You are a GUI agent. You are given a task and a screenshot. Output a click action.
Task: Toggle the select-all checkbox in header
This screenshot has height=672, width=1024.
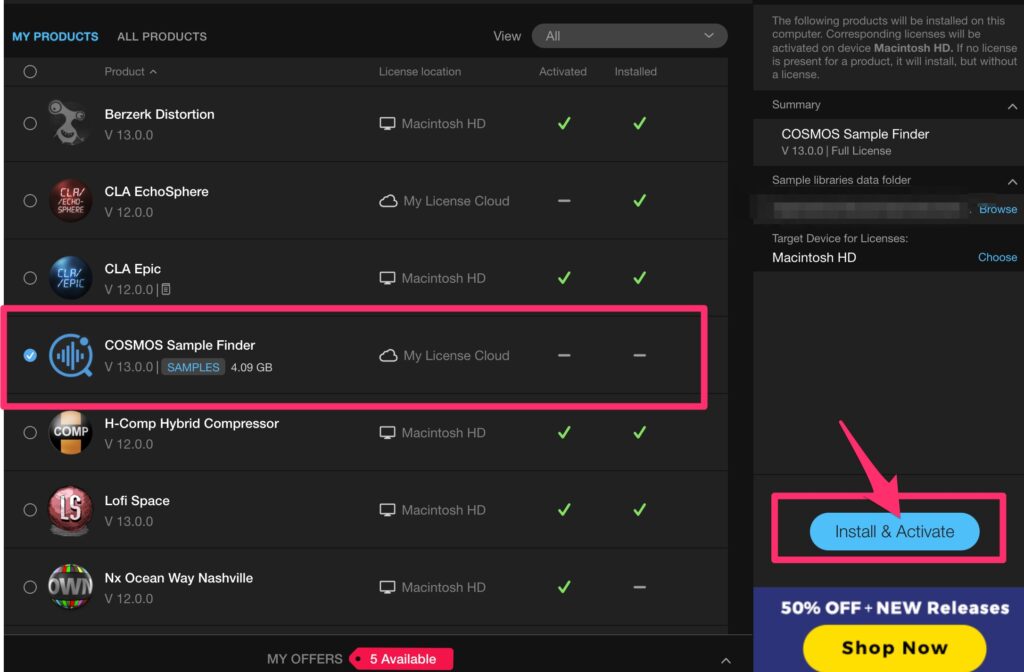pyautogui.click(x=30, y=72)
